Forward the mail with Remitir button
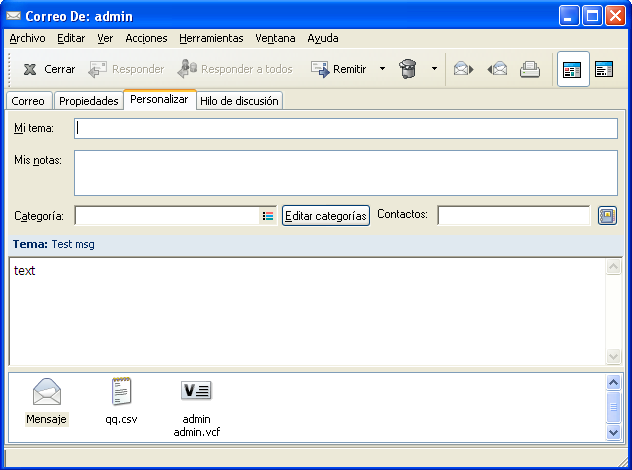Viewport: 632px width, 470px height. point(339,69)
